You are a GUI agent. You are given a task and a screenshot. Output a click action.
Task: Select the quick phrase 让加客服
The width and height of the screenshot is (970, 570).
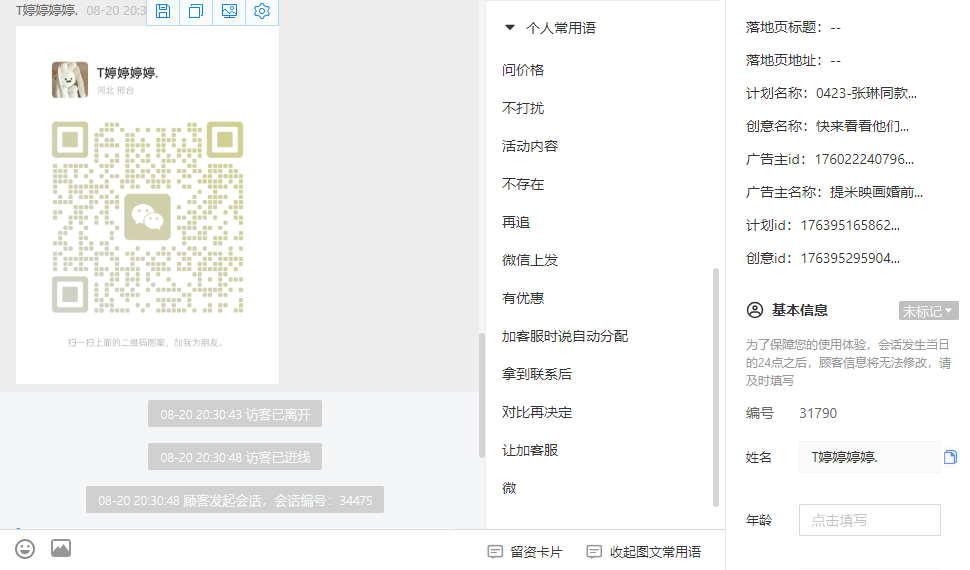pyautogui.click(x=530, y=451)
